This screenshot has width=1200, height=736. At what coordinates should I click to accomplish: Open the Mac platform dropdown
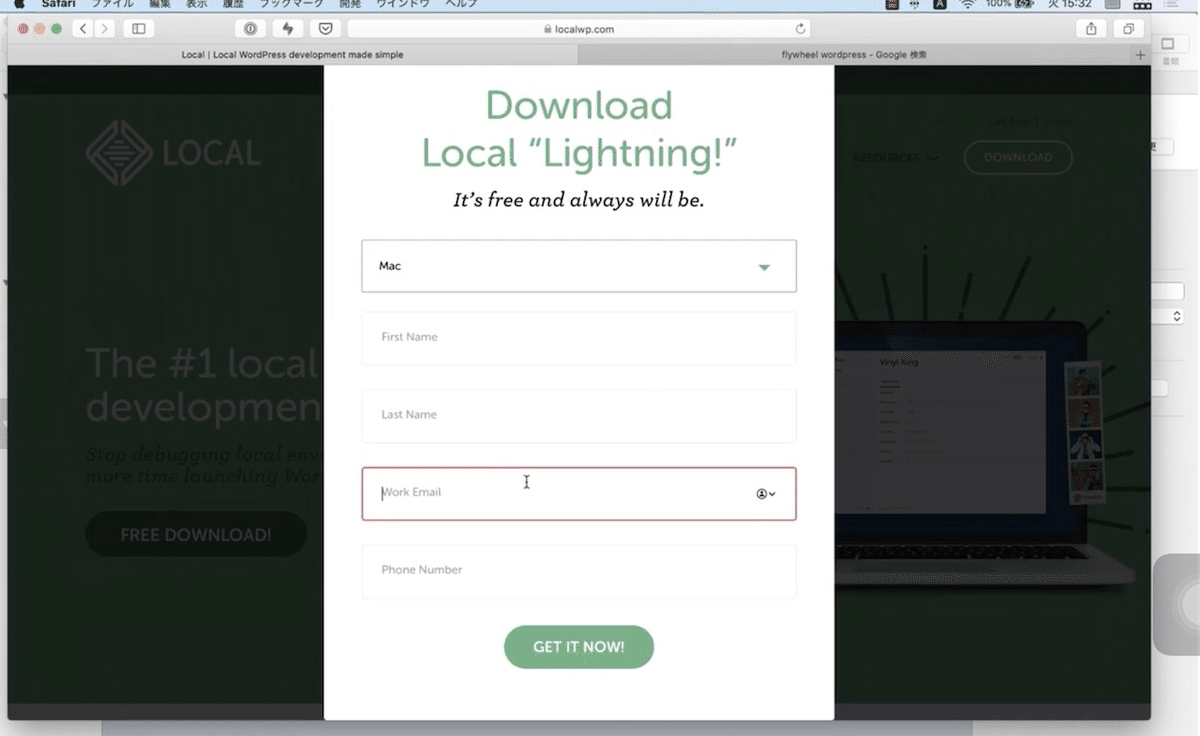[579, 266]
